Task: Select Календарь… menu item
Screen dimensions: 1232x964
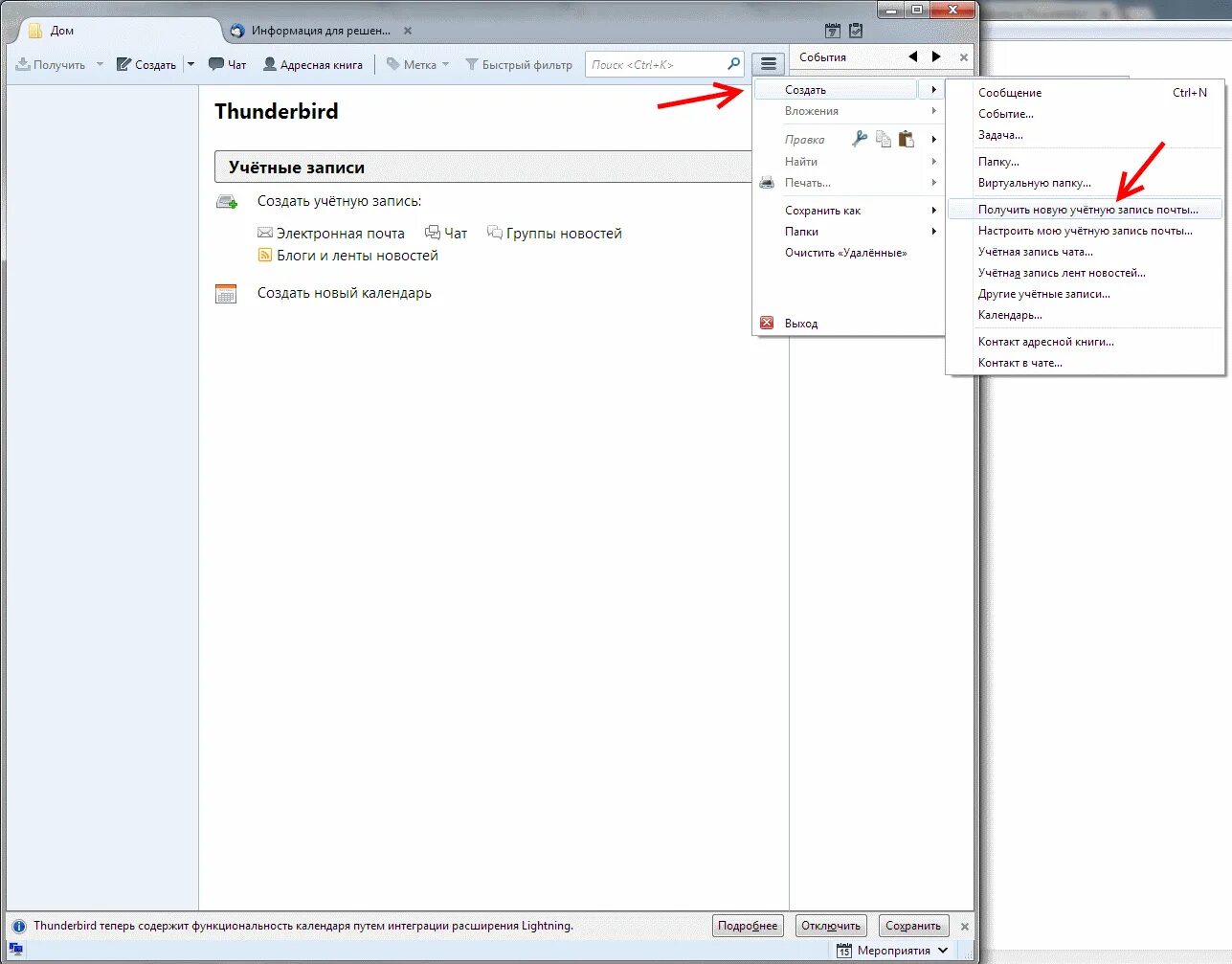Action: (1085, 315)
